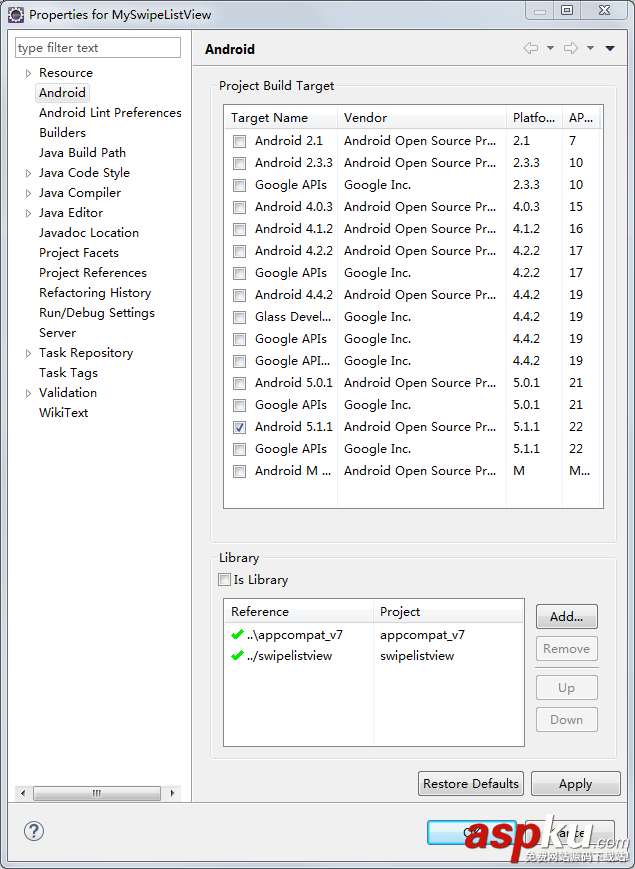Click the tree scrollbar left arrow
Viewport: 635px width, 869px height.
23,793
